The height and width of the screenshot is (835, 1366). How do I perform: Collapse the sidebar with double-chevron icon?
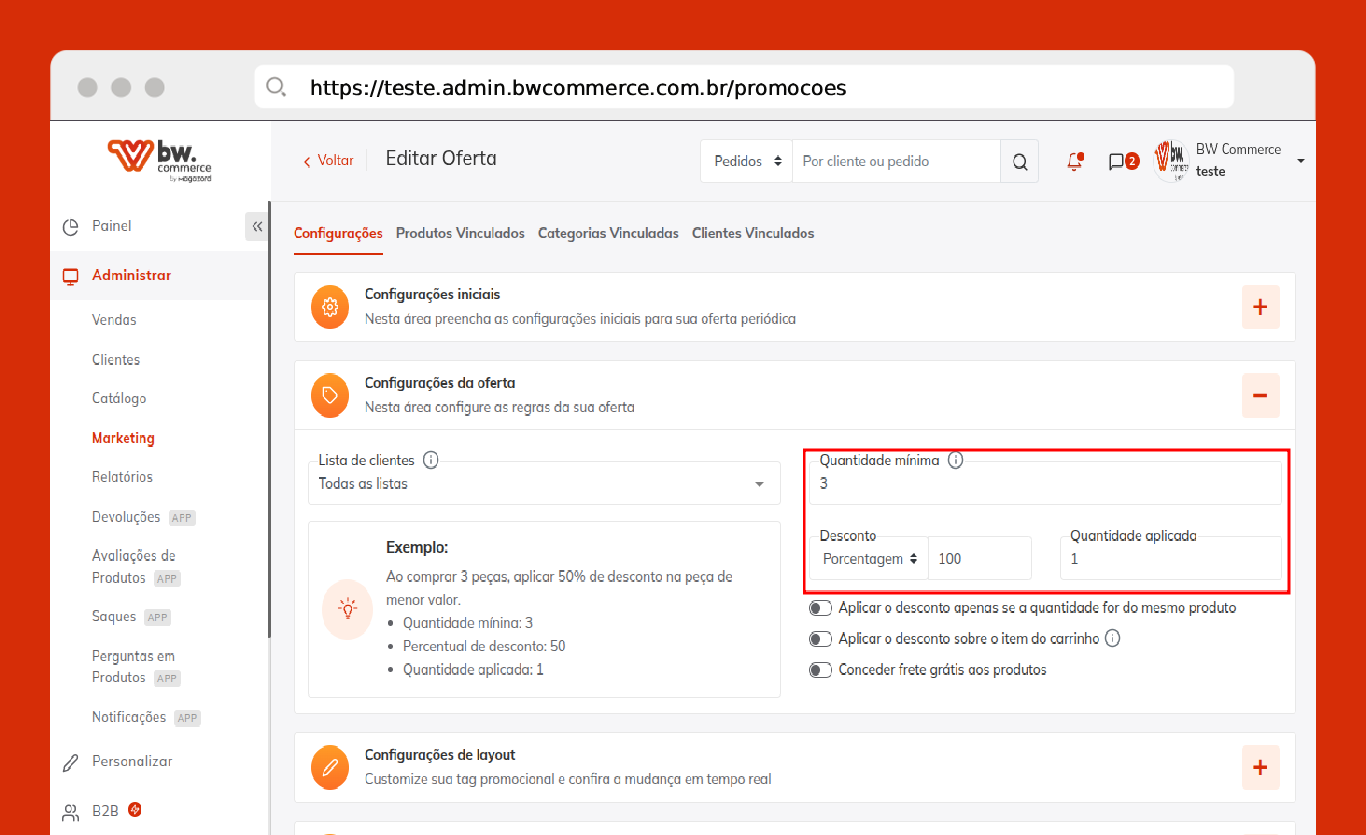257,227
